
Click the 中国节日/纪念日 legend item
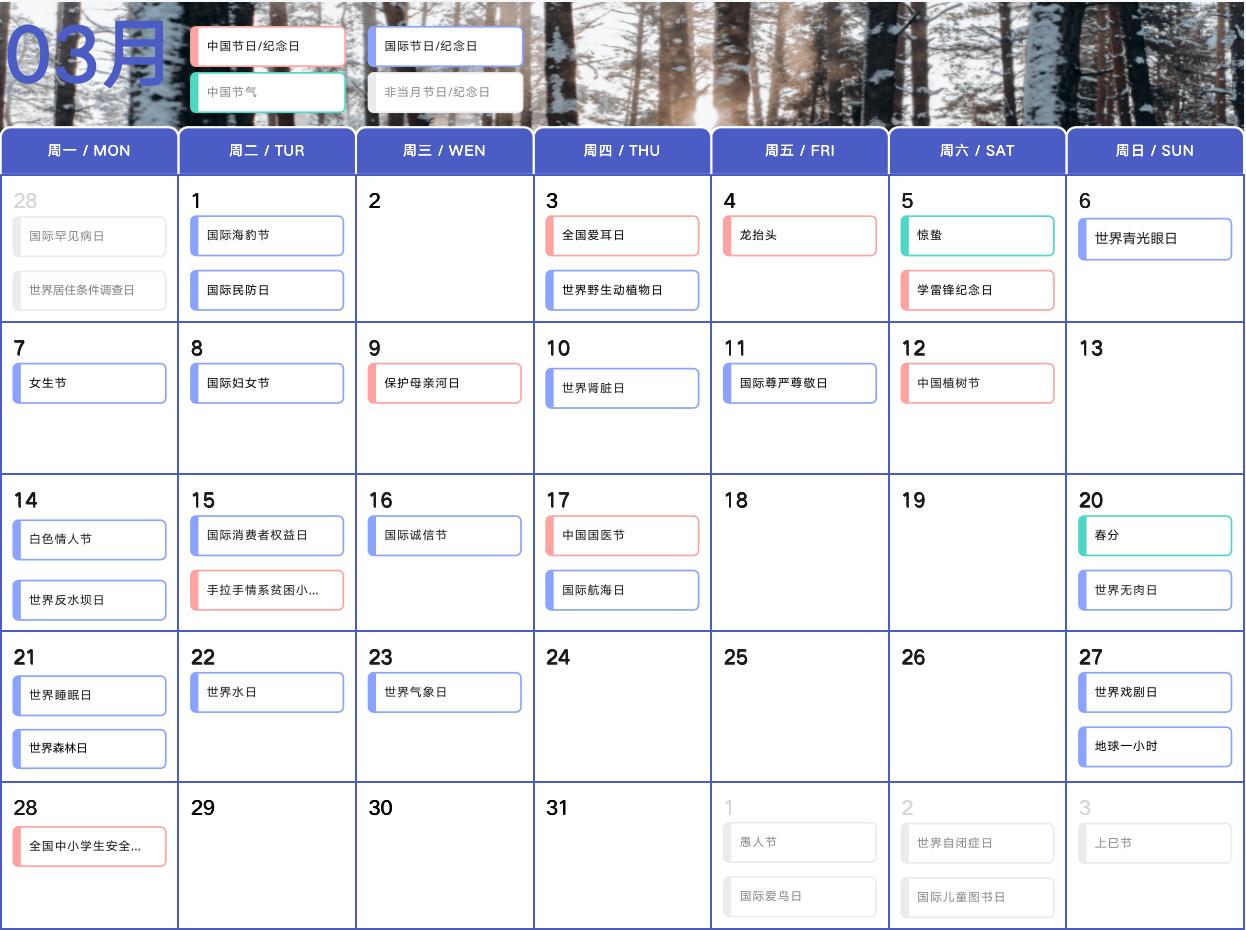click(268, 45)
